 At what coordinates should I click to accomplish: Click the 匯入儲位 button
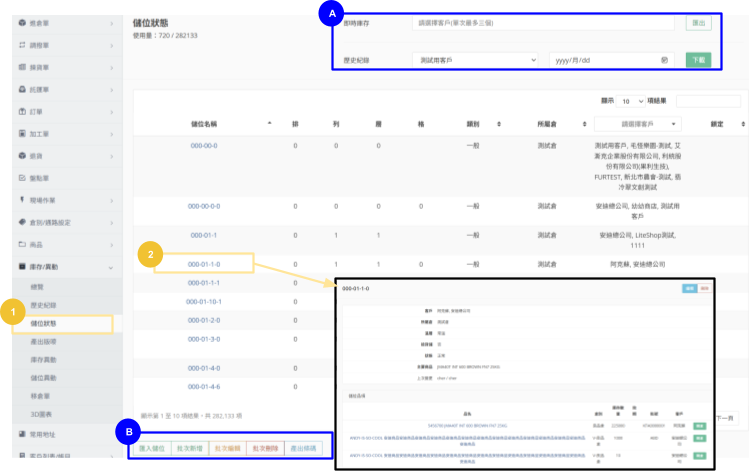click(x=152, y=448)
